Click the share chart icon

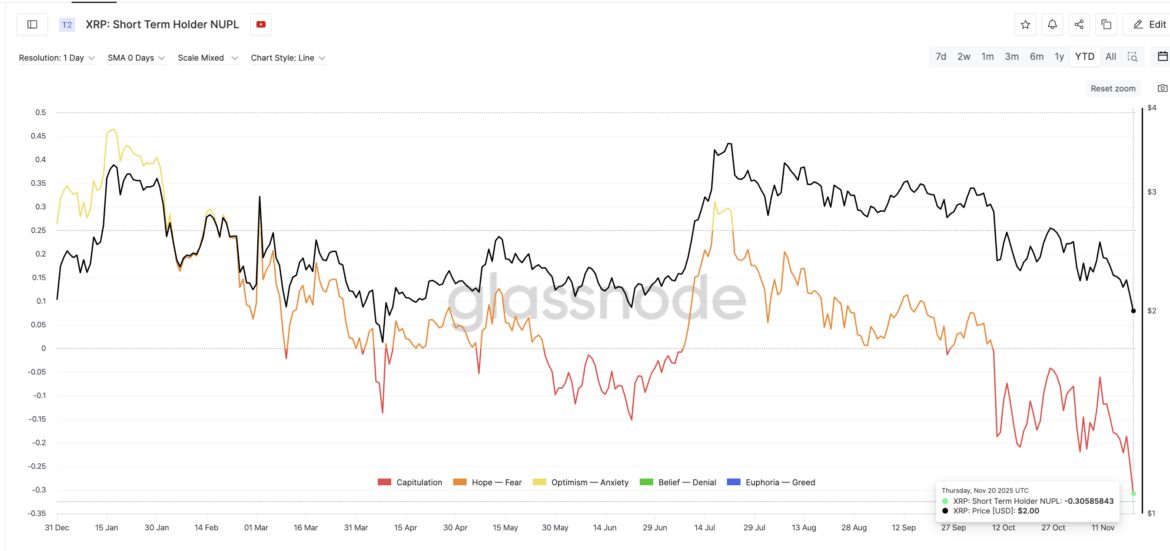tap(1079, 24)
